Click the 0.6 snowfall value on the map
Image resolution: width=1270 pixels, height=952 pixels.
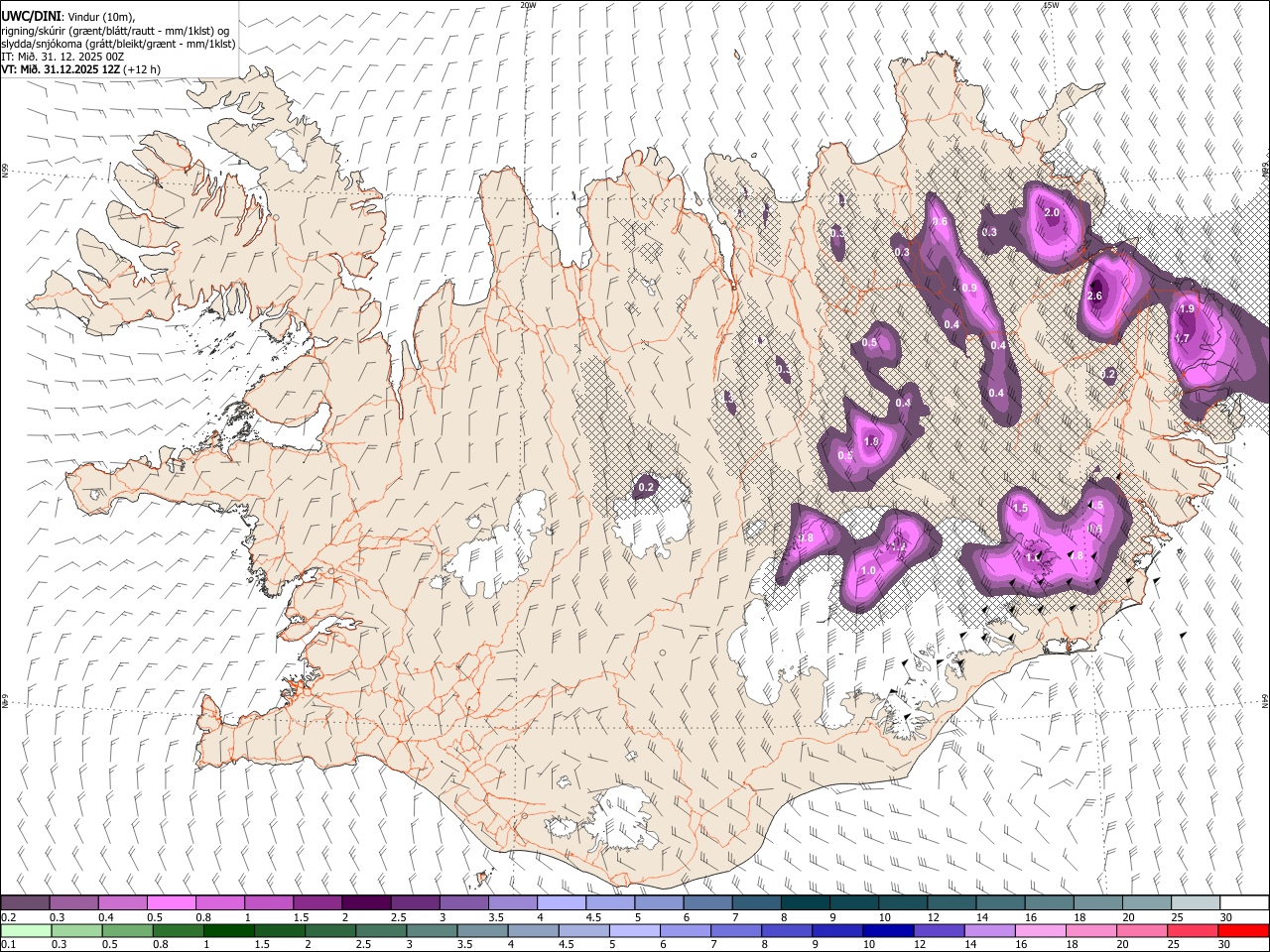coord(941,221)
